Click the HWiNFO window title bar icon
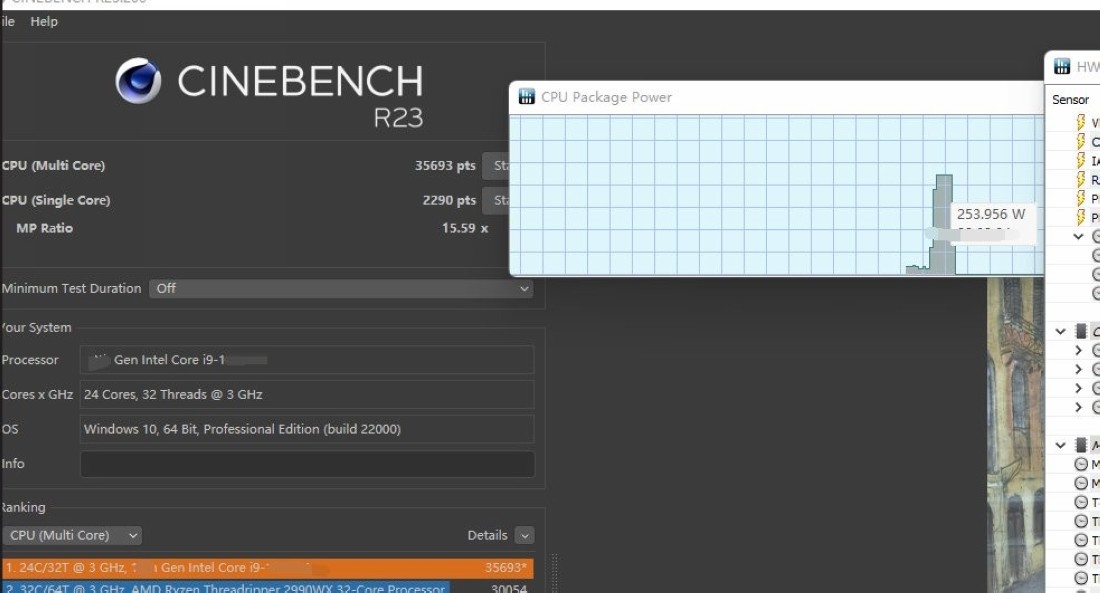 (x=1062, y=67)
